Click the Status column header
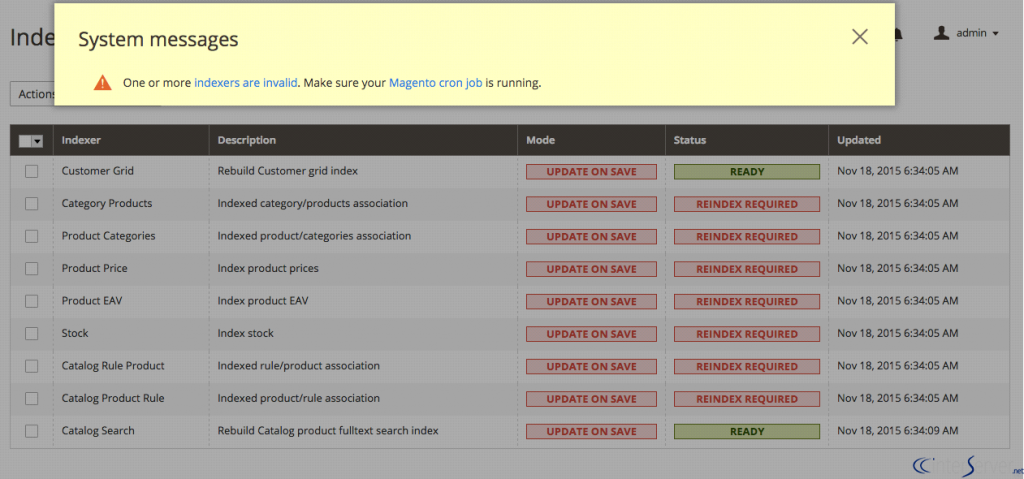The image size is (1024, 479). coord(690,140)
